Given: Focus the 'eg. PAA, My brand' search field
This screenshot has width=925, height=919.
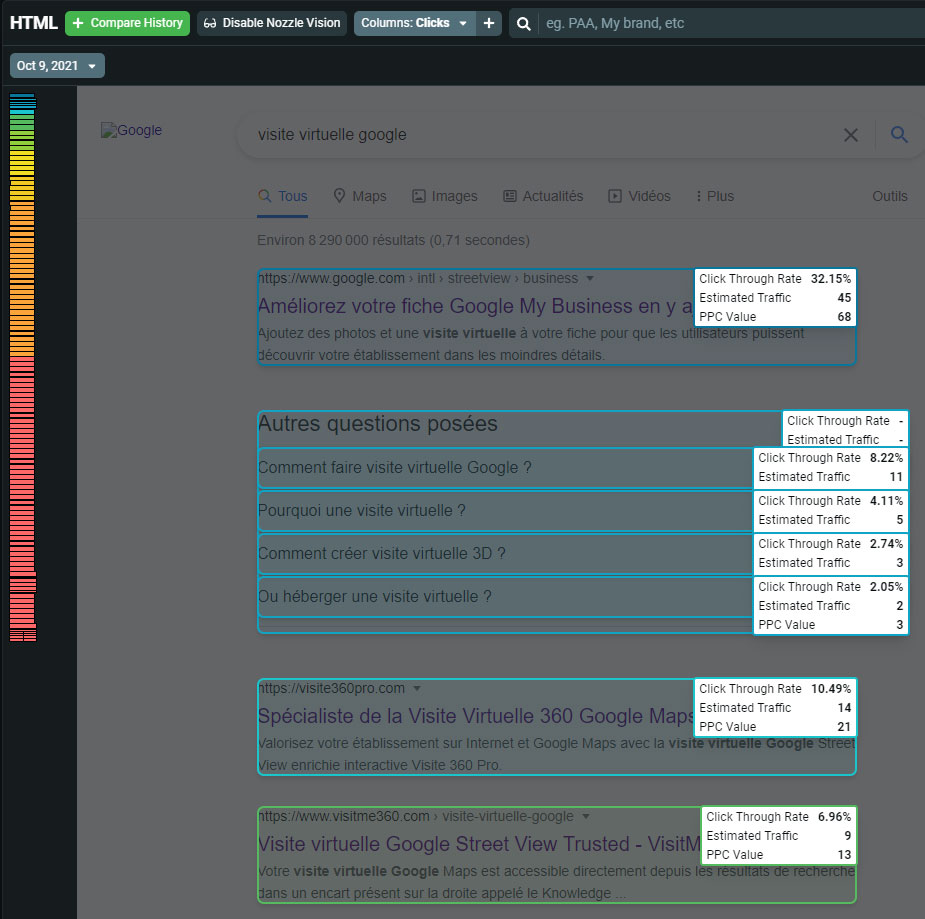Looking at the screenshot, I should 732,24.
